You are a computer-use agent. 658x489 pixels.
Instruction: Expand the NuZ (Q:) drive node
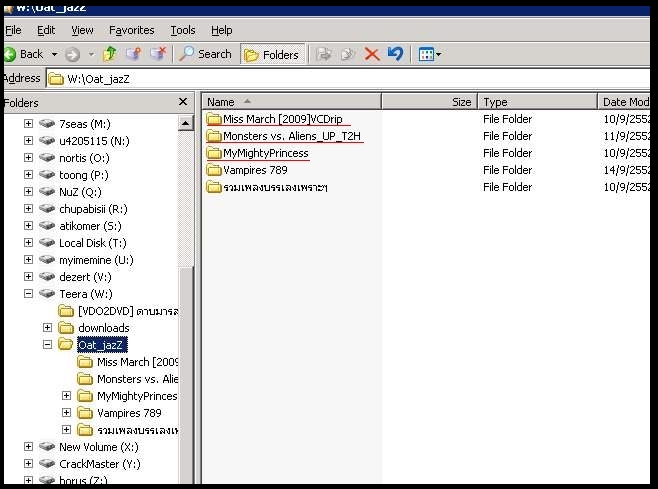pyautogui.click(x=28, y=191)
